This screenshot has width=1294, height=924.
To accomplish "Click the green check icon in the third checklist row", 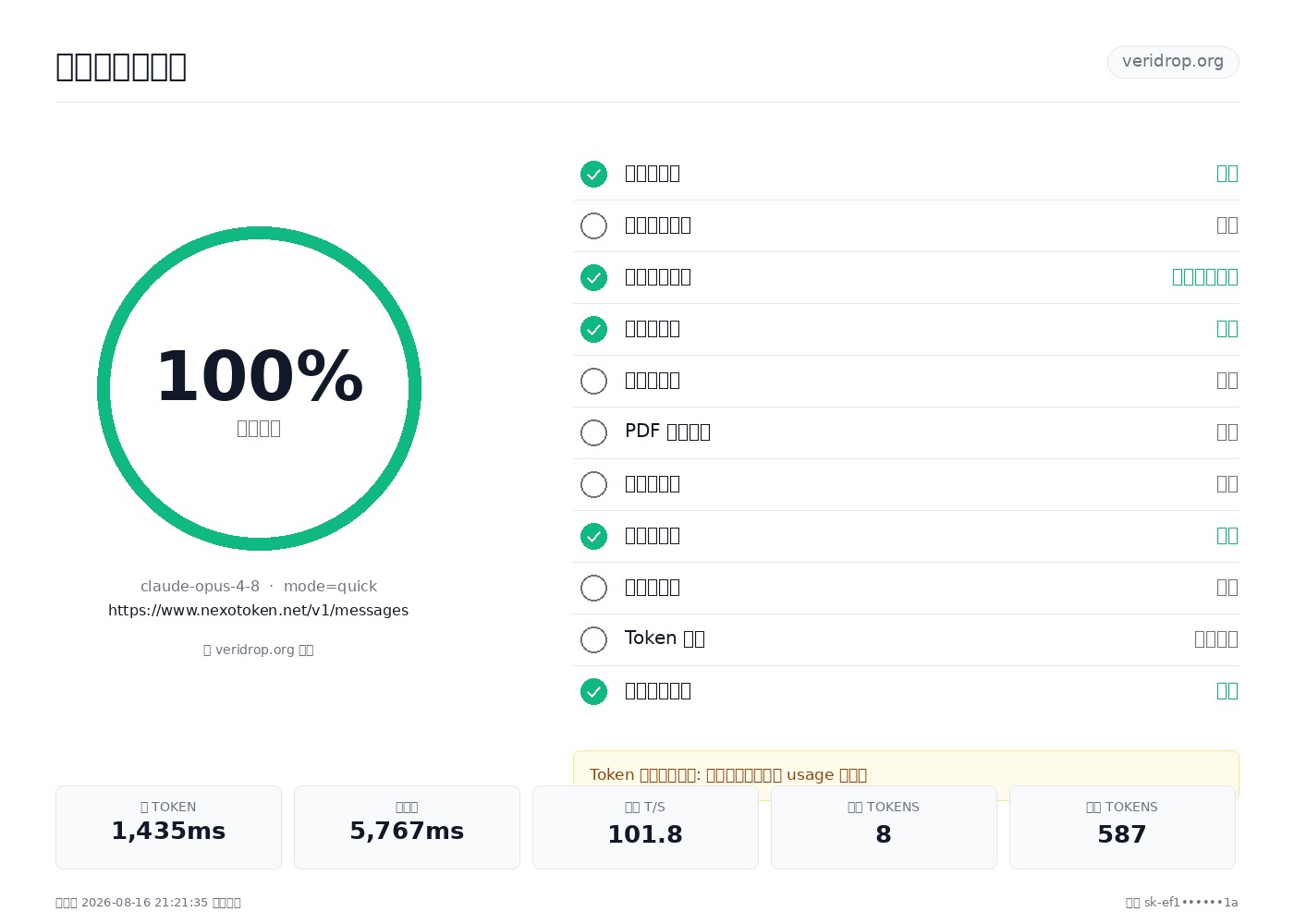I will [593, 277].
